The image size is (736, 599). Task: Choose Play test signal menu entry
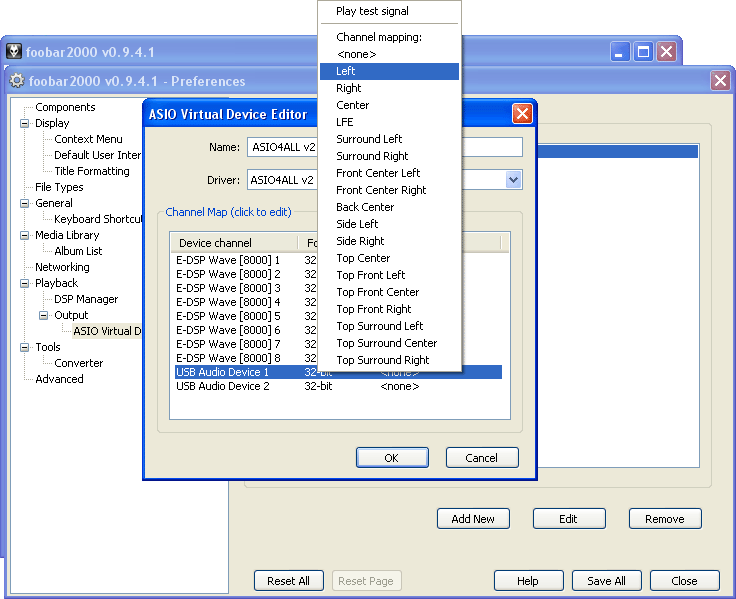390,11
